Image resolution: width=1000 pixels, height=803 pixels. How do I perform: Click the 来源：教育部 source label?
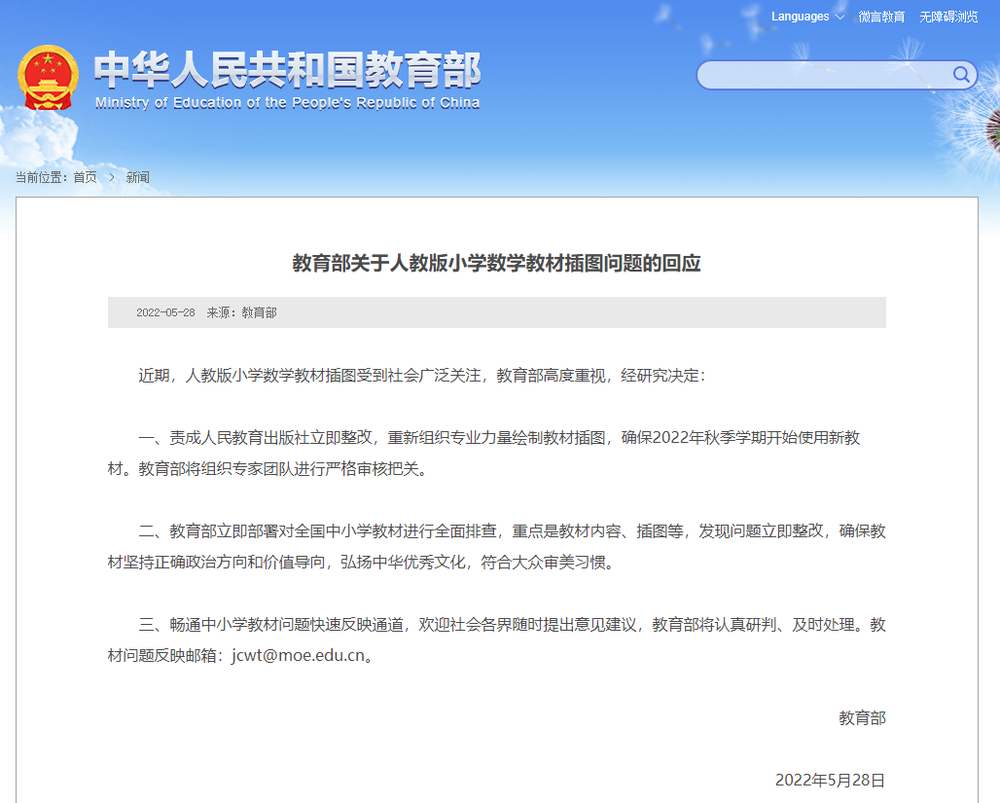click(x=241, y=312)
